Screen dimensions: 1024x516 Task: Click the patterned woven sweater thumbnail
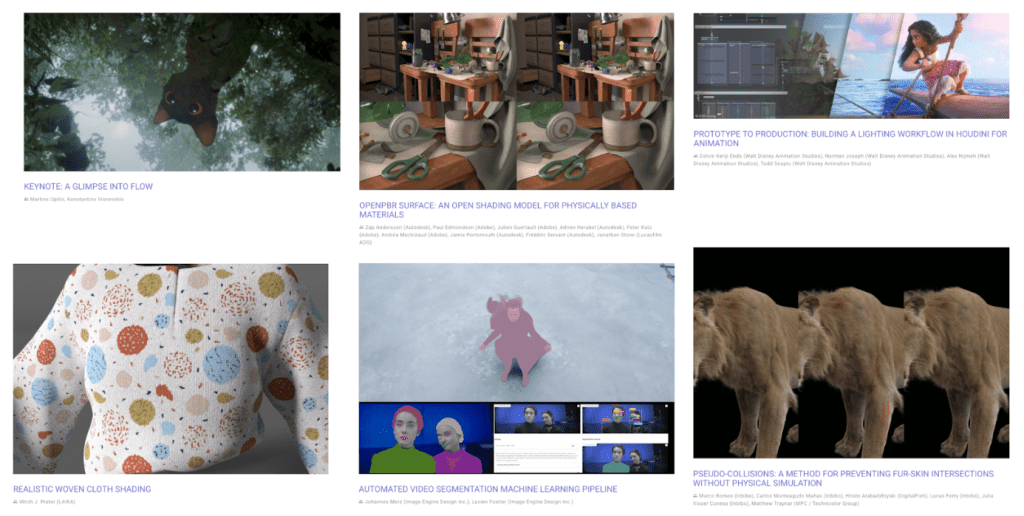pos(170,368)
